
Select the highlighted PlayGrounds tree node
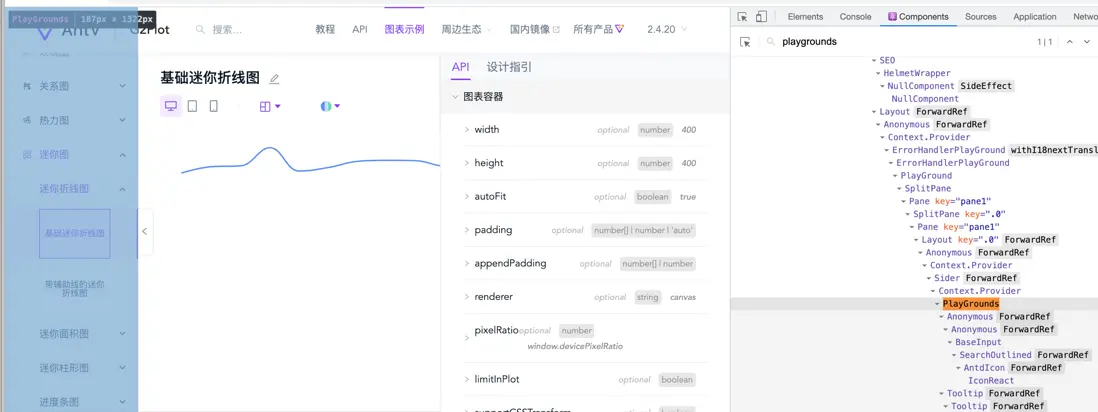pos(971,303)
